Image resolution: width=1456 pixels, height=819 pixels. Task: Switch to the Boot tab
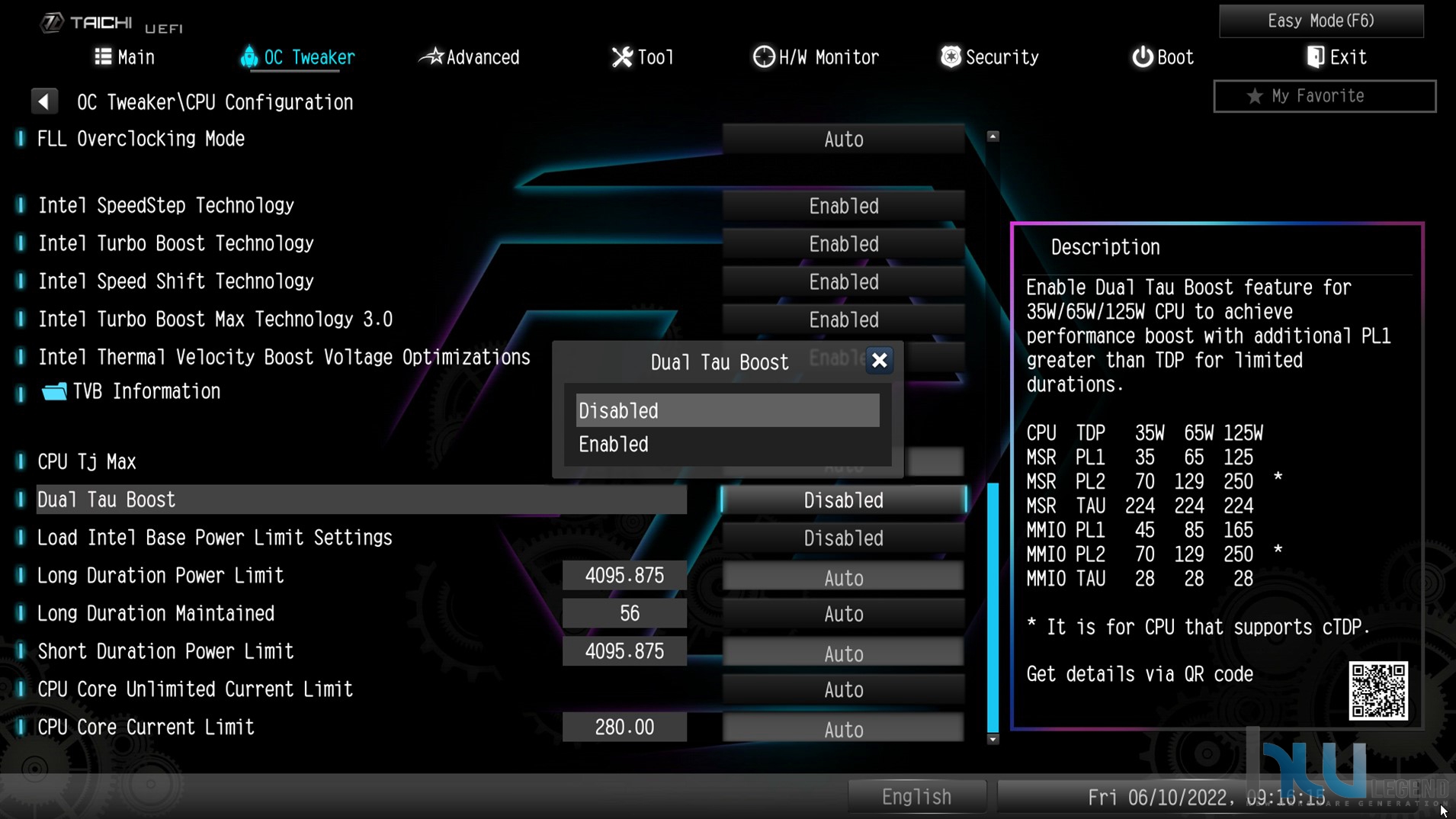coord(1163,57)
